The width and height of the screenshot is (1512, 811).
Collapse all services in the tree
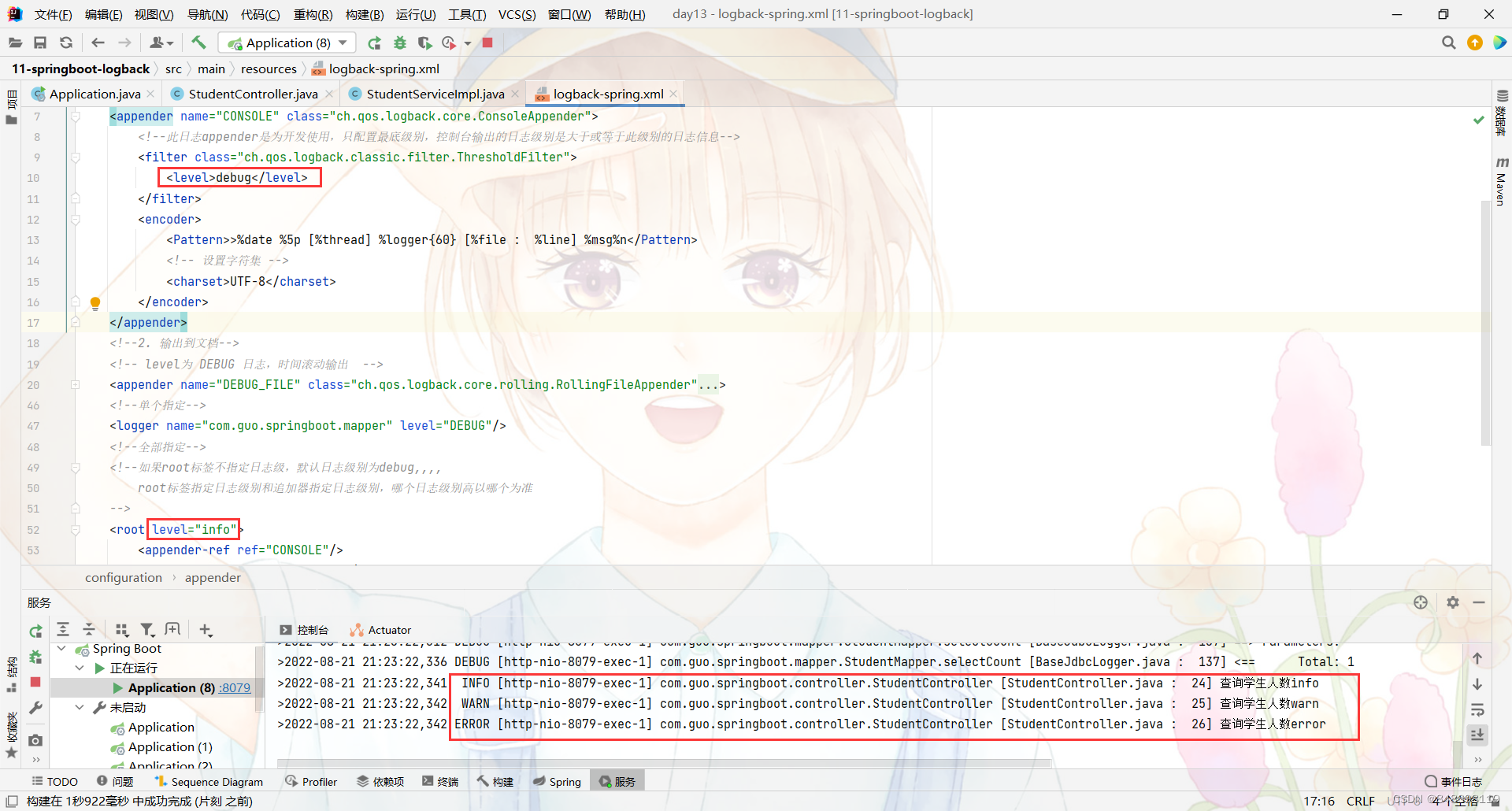89,629
